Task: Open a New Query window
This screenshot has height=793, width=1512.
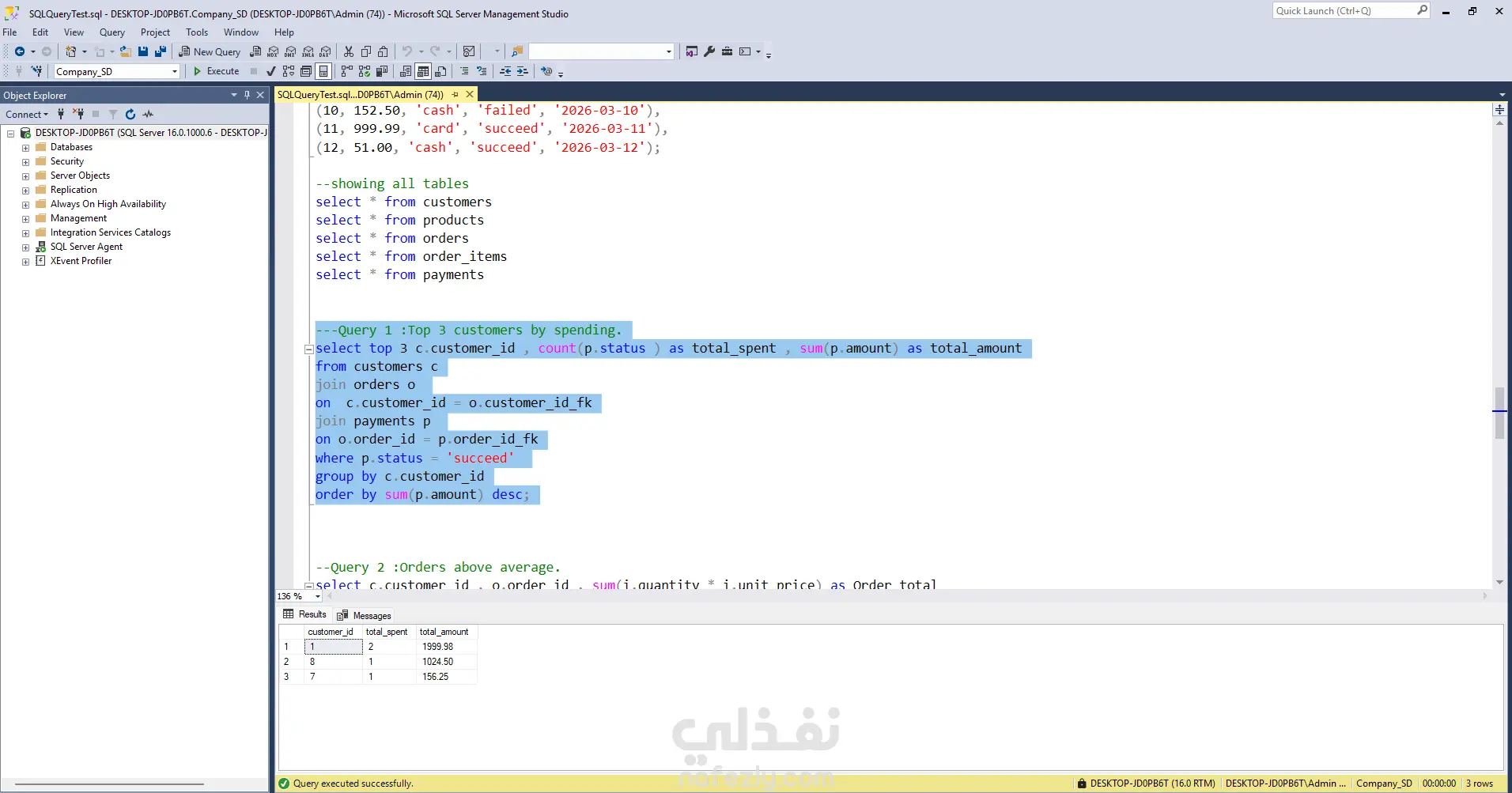Action: click(210, 51)
